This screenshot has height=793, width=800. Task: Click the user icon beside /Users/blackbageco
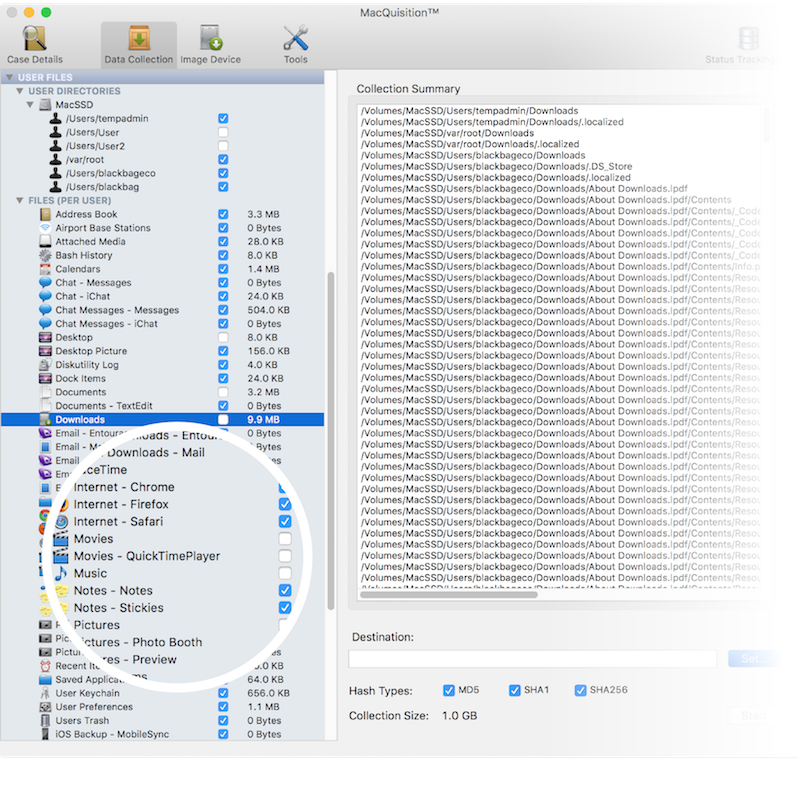56,173
